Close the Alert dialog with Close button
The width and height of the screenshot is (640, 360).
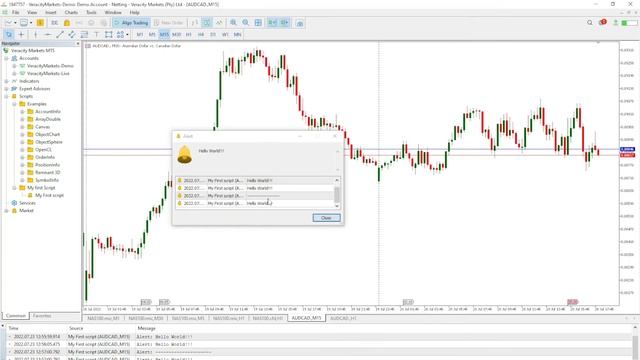(326, 218)
